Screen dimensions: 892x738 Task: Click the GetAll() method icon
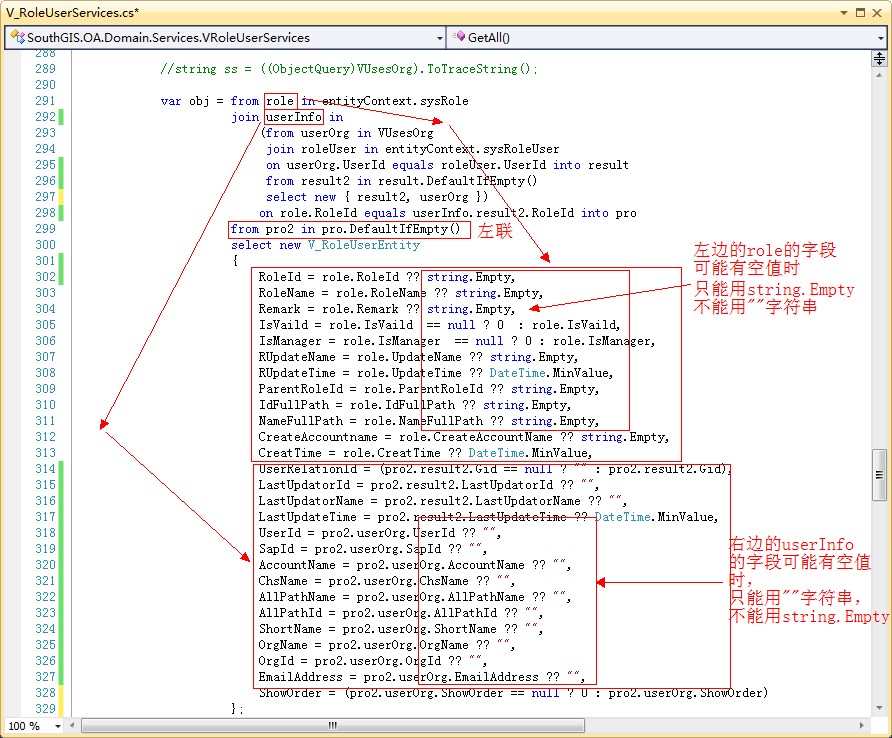pos(459,37)
